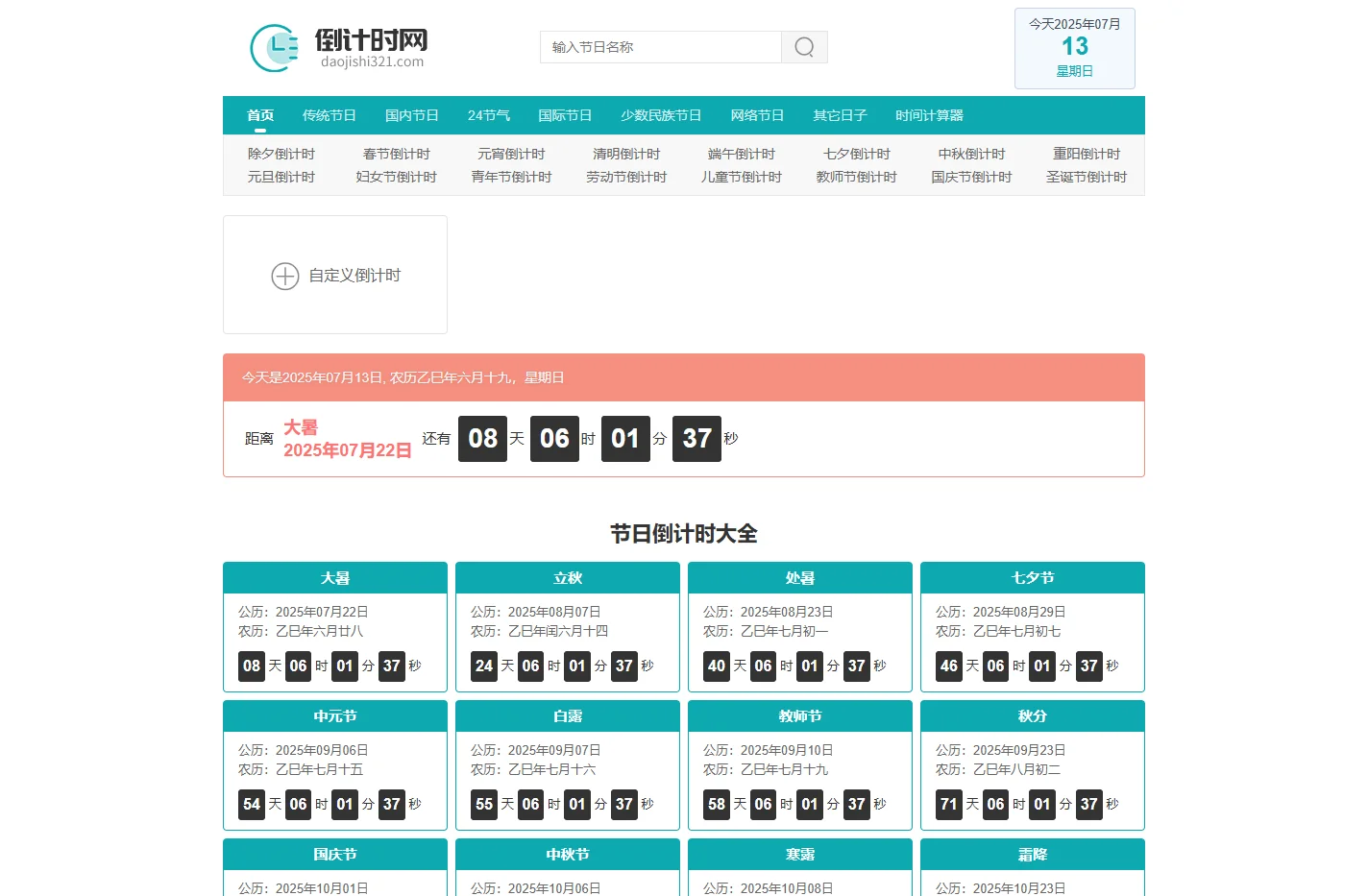Open the 七夕节 card header

coord(1033,578)
